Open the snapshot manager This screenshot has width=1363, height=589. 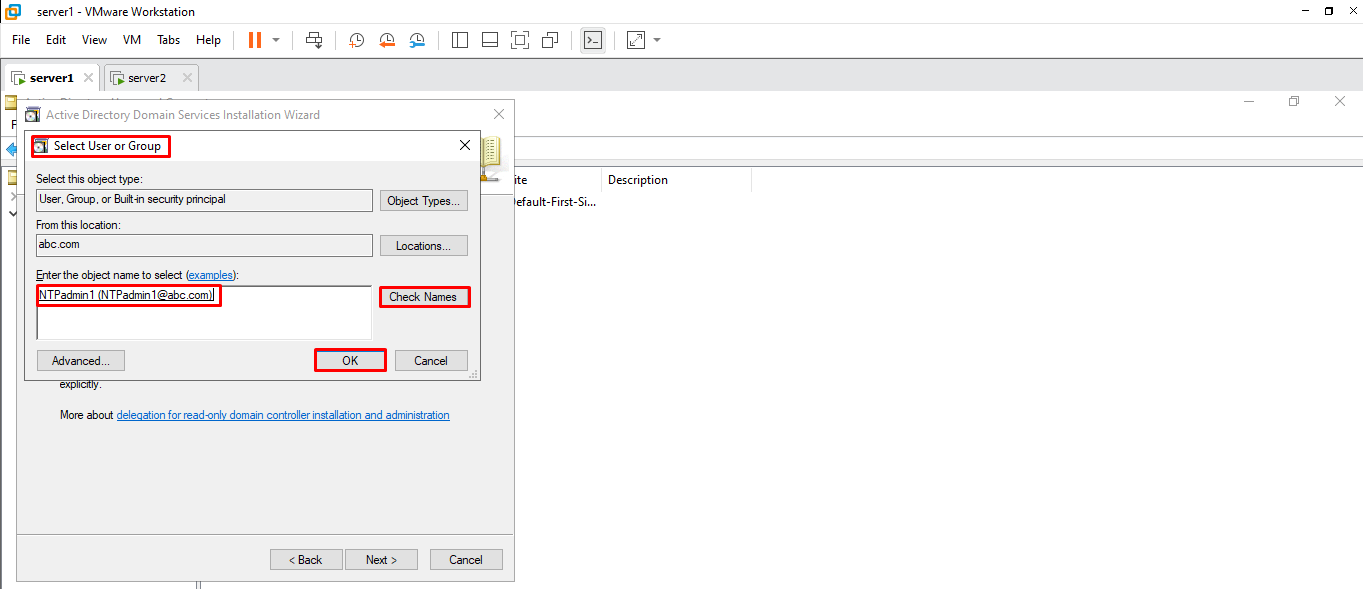coord(417,40)
